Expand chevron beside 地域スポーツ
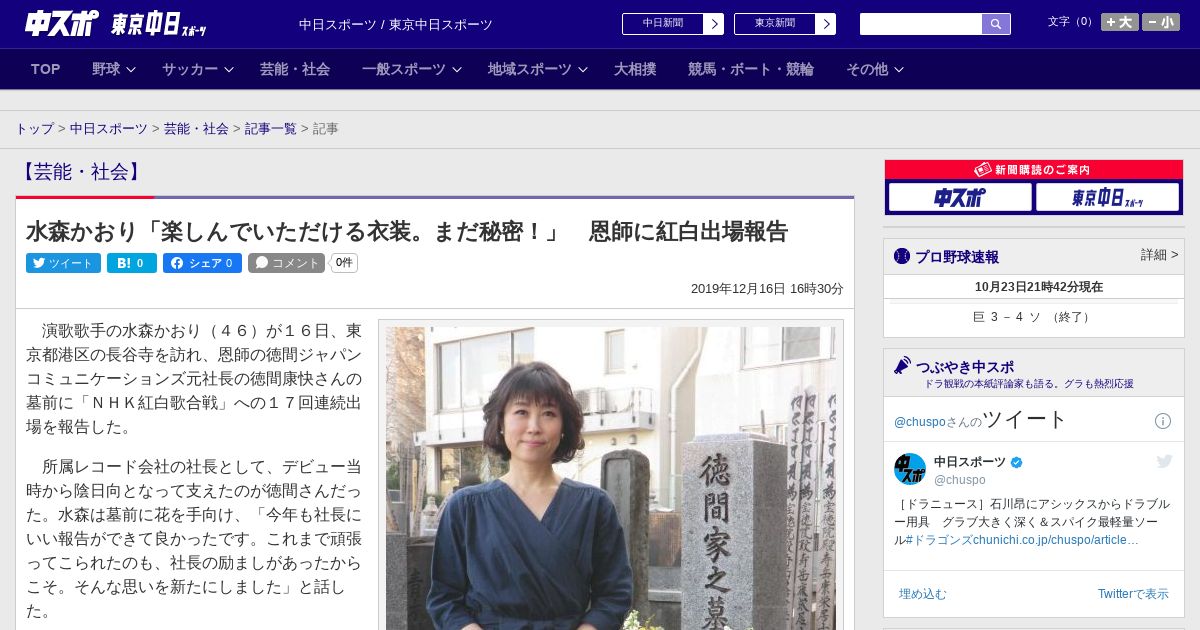This screenshot has width=1200, height=630. [x=583, y=69]
